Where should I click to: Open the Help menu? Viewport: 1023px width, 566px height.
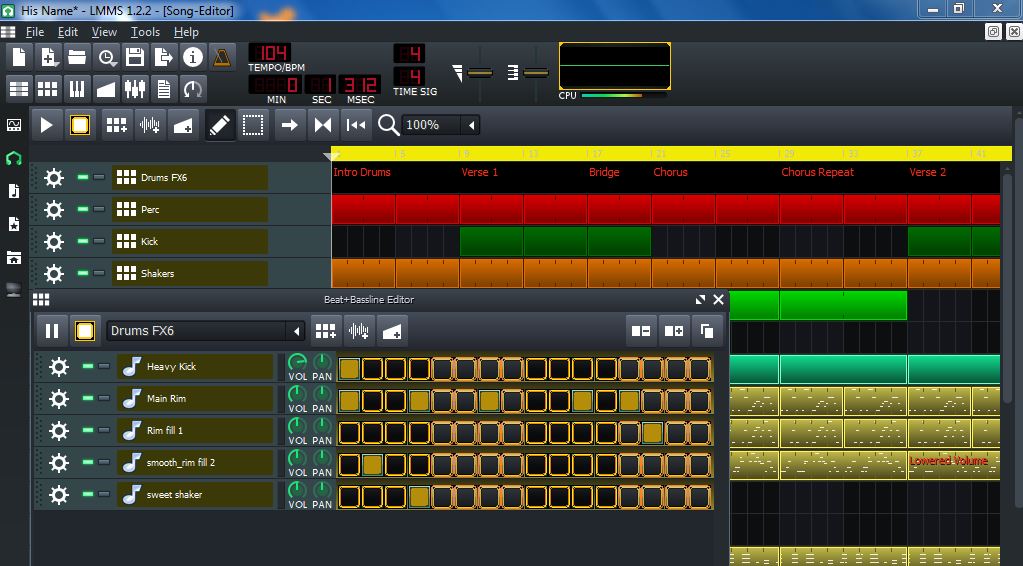tap(186, 32)
